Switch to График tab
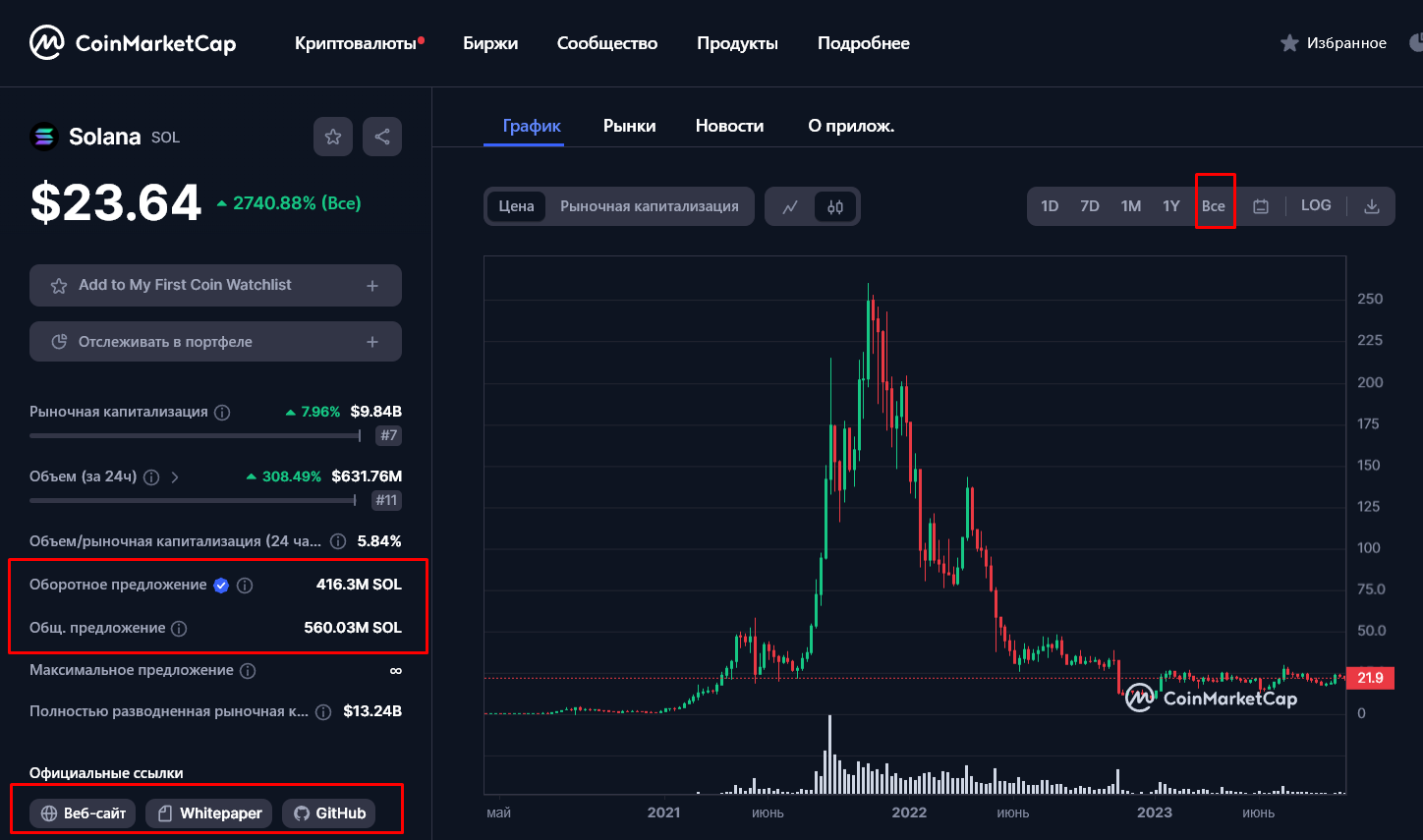The image size is (1423, 840). pyautogui.click(x=532, y=126)
